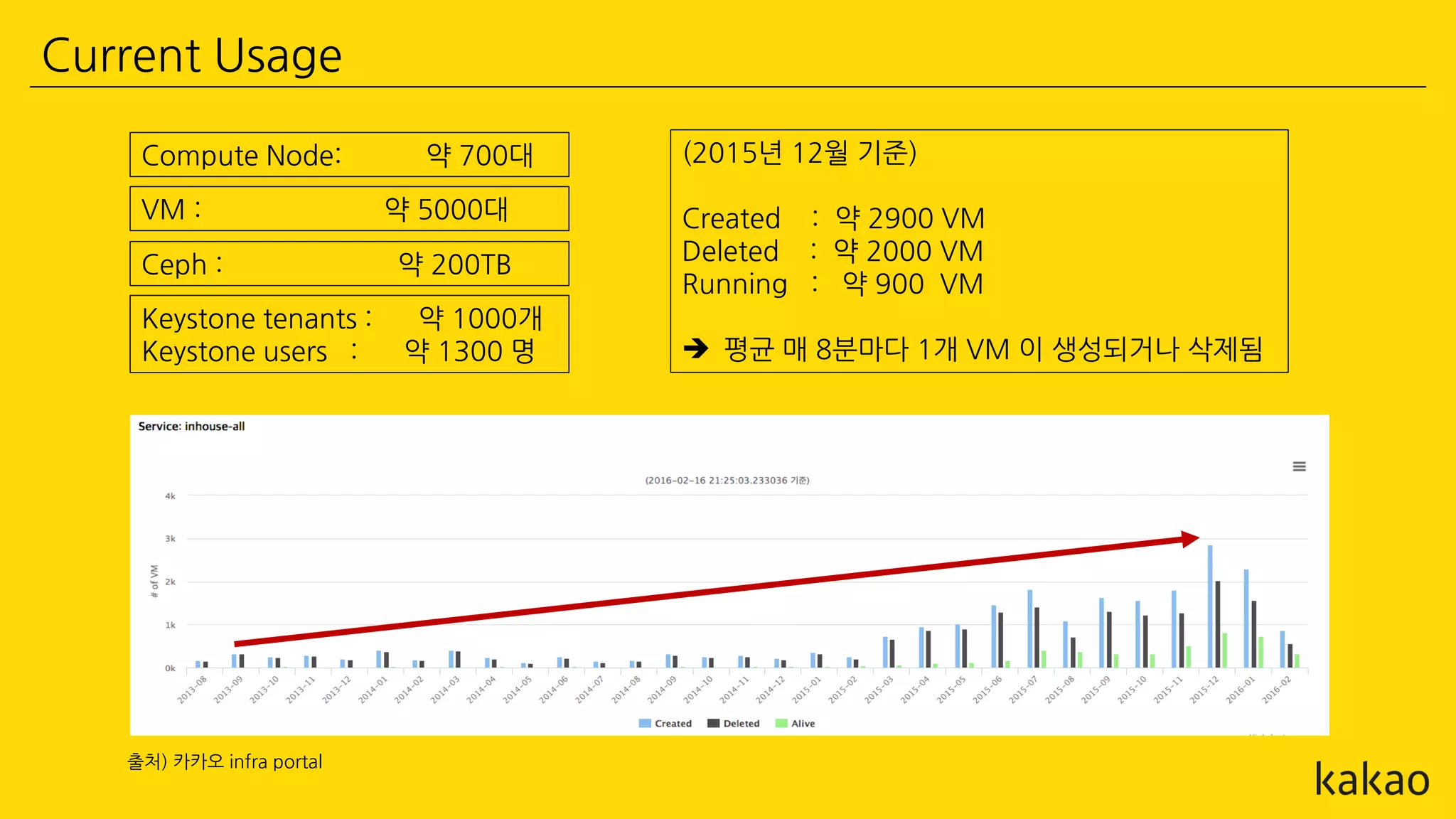
Task: Click the 1k y-axis label
Action: pyautogui.click(x=170, y=625)
